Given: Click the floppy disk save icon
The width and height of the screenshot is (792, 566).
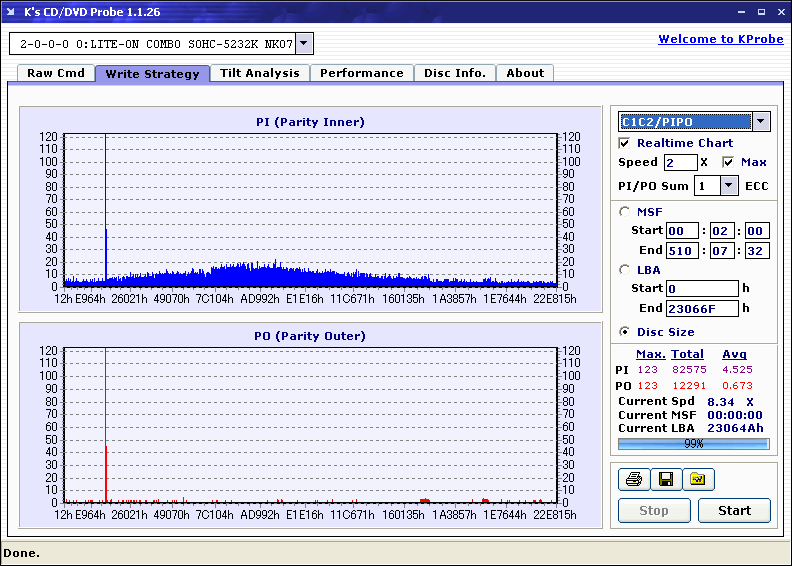Looking at the screenshot, I should [x=665, y=480].
